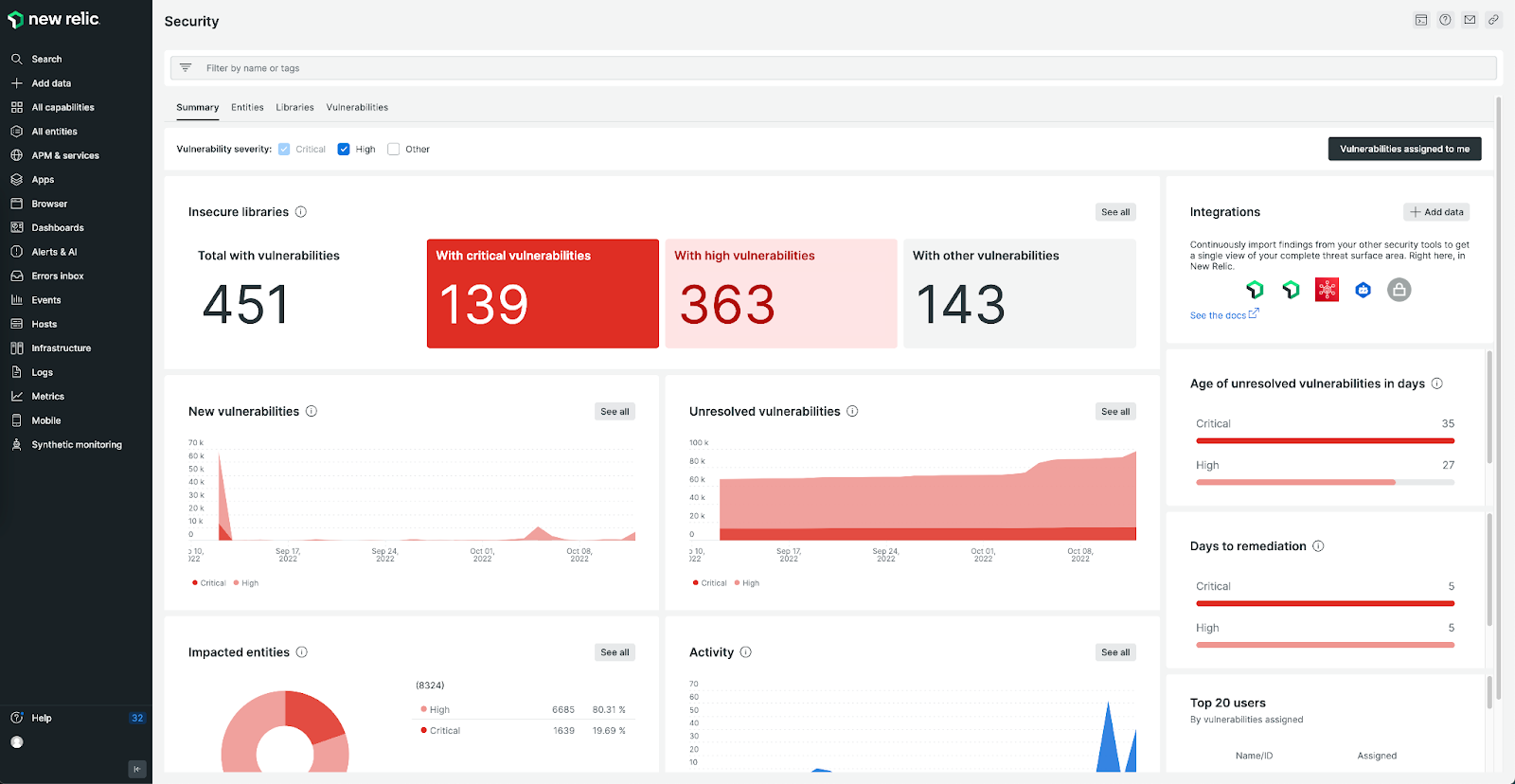Click See all for Unresolved vulnerabilities
1515x784 pixels.
point(1115,411)
